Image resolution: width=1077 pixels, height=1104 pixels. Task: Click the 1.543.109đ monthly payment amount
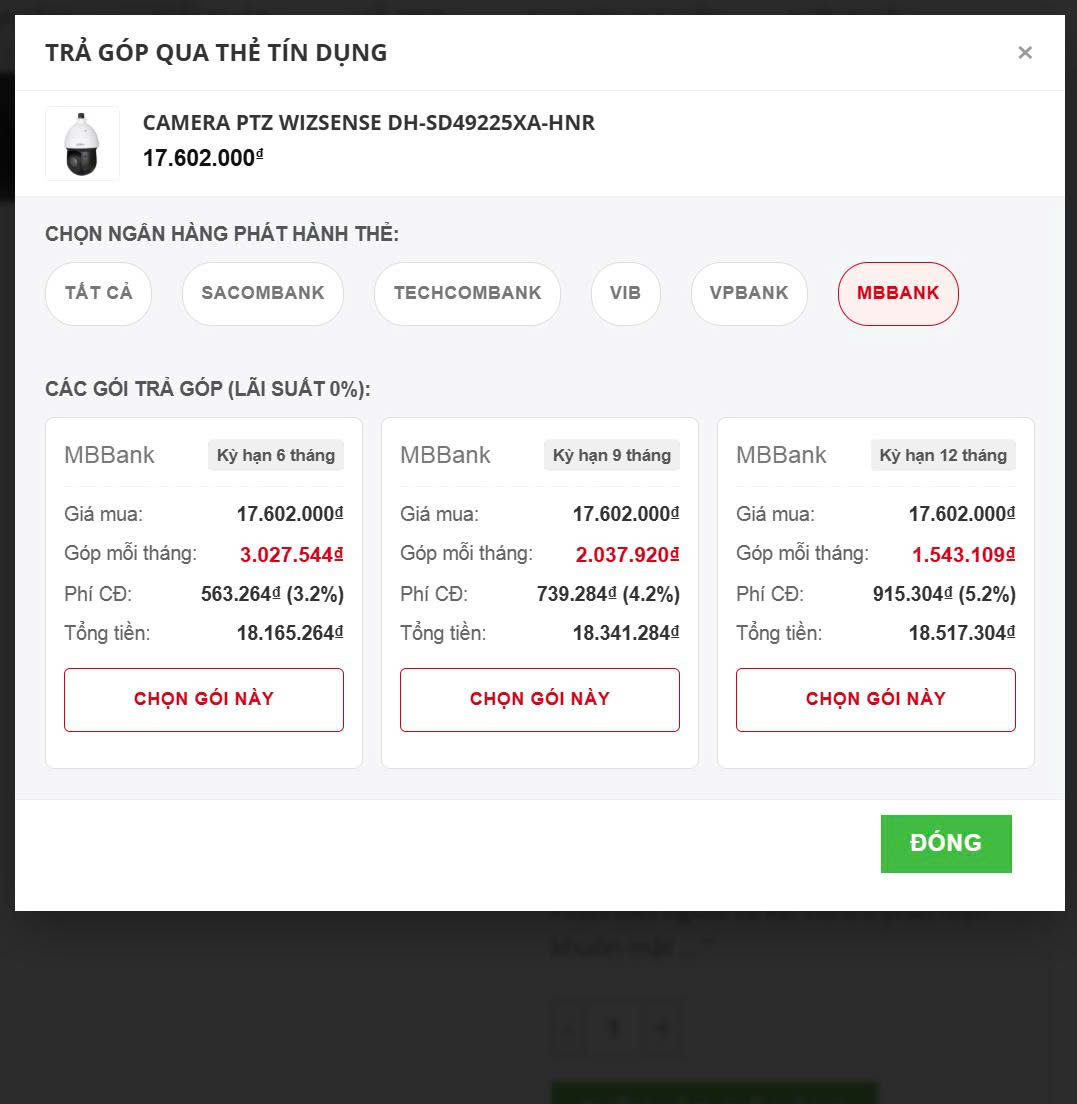click(963, 554)
